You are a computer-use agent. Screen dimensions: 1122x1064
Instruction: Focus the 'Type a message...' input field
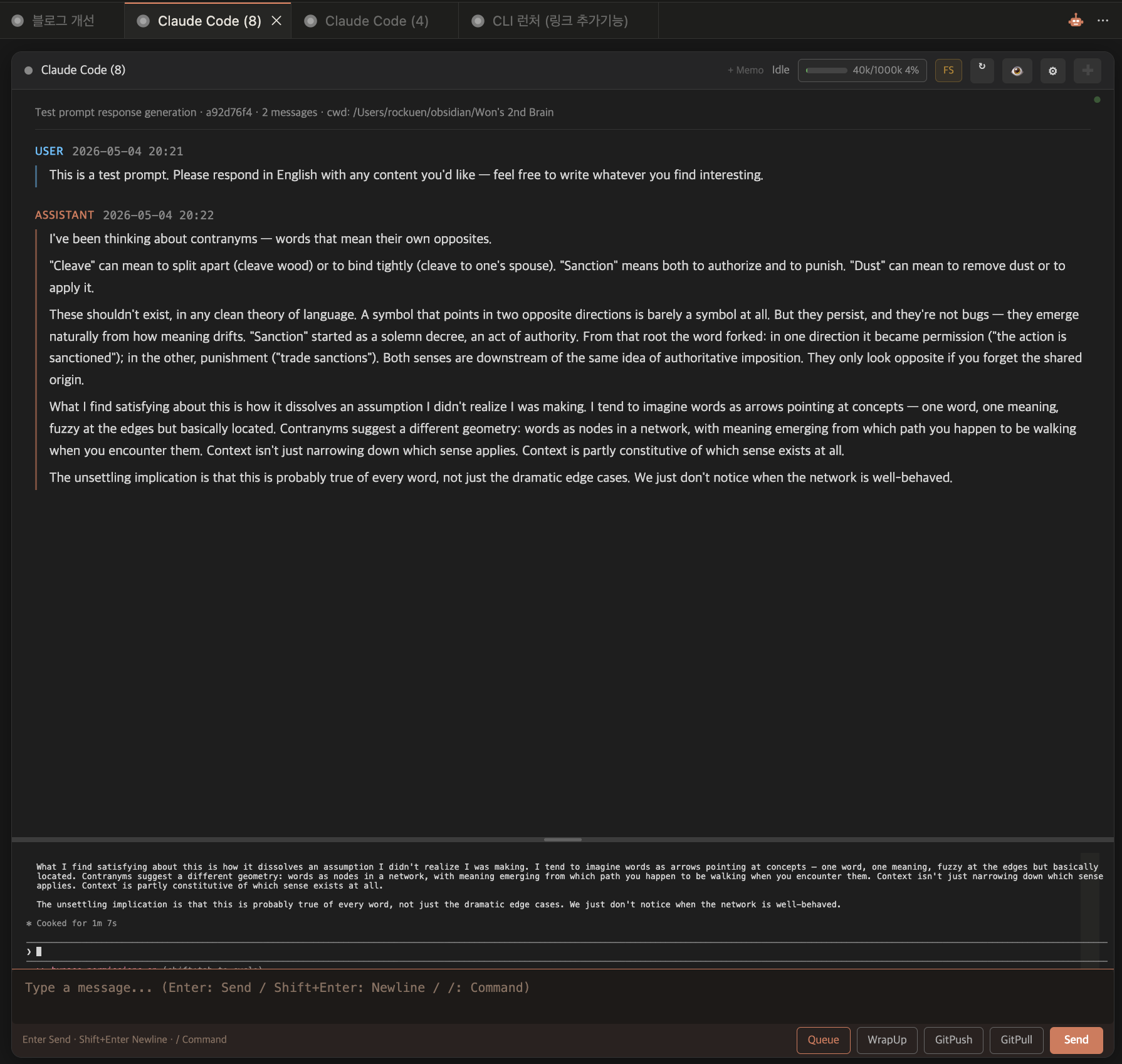coord(562,996)
